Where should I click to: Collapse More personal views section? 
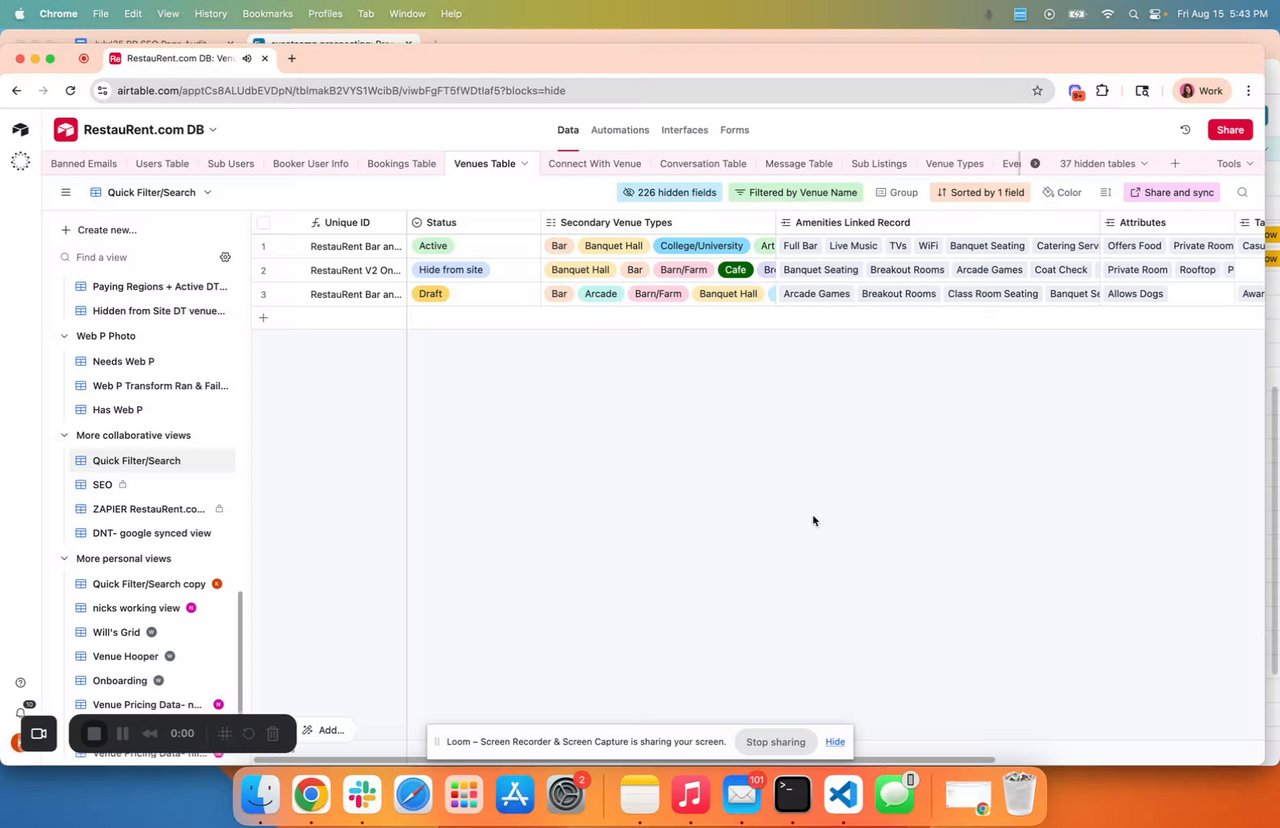(65, 559)
